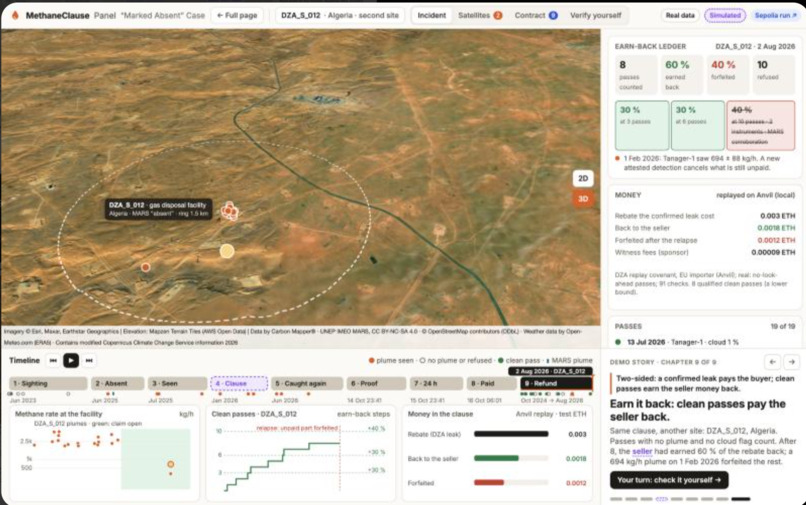Click the 8 passes counted stat
The width and height of the screenshot is (806, 505).
tap(636, 75)
